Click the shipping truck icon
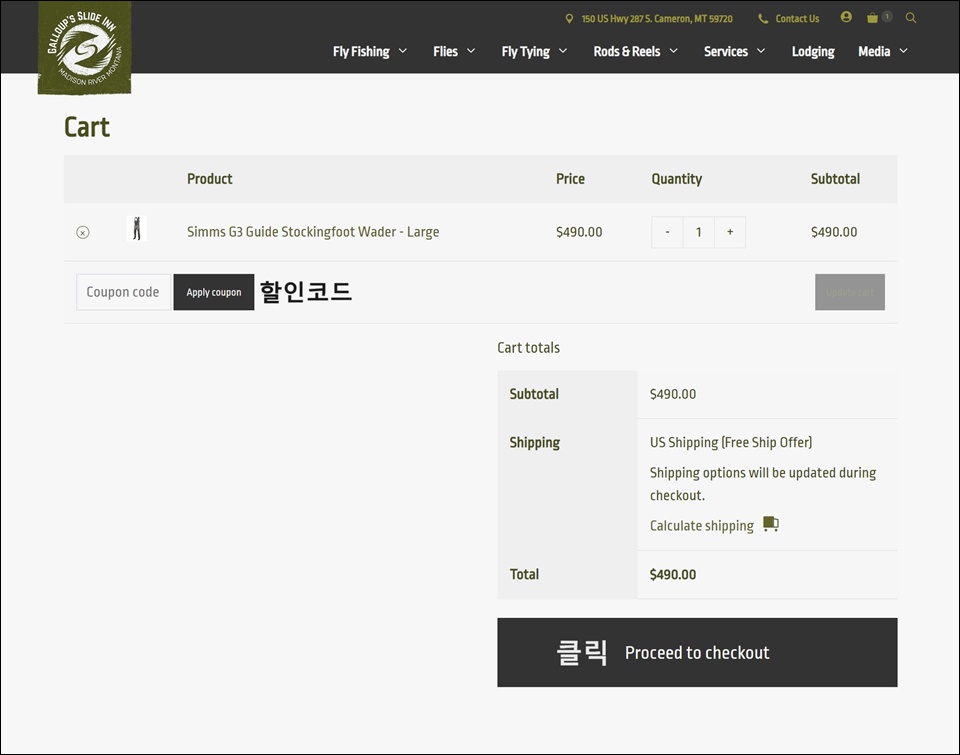Screen dimensions: 960x755 coord(771,524)
